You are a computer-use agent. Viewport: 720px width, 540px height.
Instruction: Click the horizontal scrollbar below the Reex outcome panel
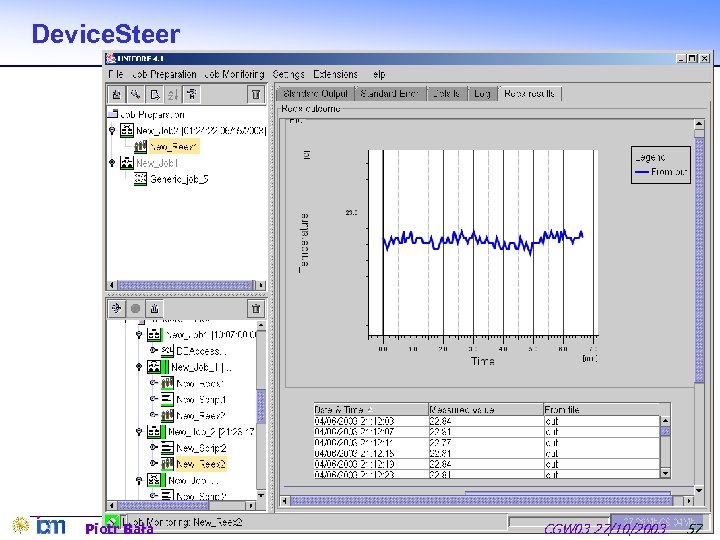pos(487,501)
